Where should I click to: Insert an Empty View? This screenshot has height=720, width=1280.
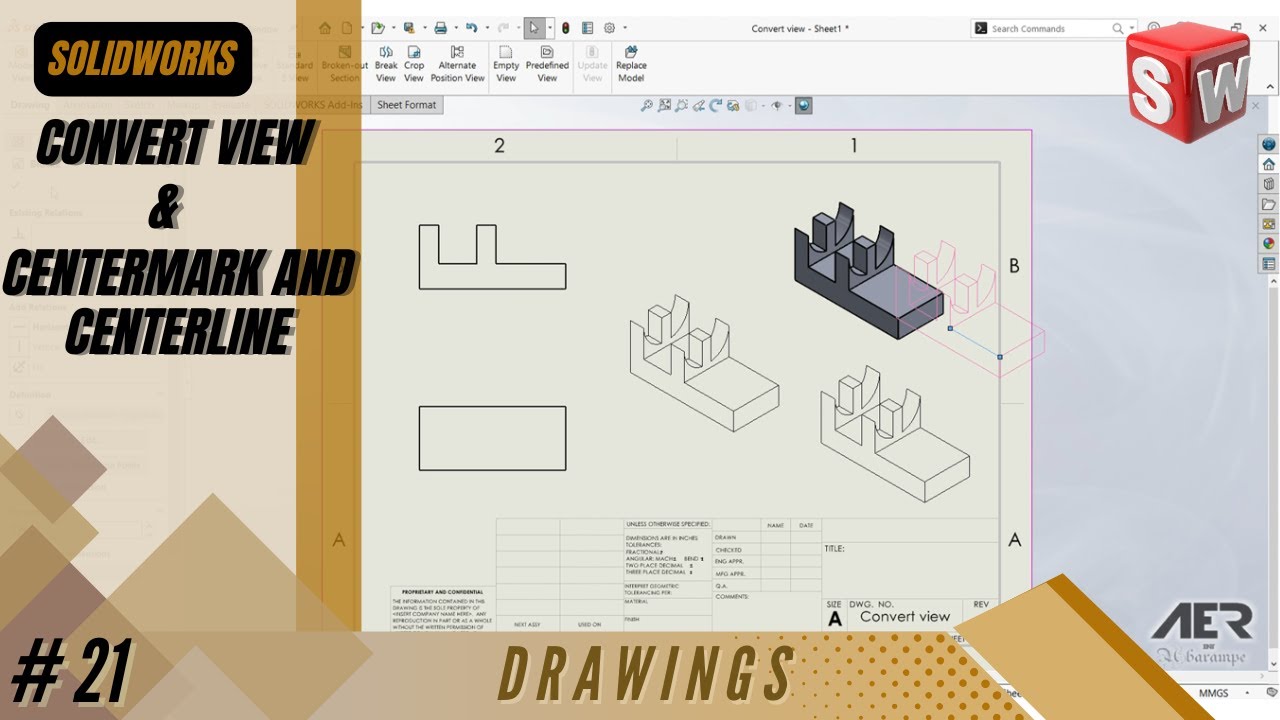click(506, 64)
